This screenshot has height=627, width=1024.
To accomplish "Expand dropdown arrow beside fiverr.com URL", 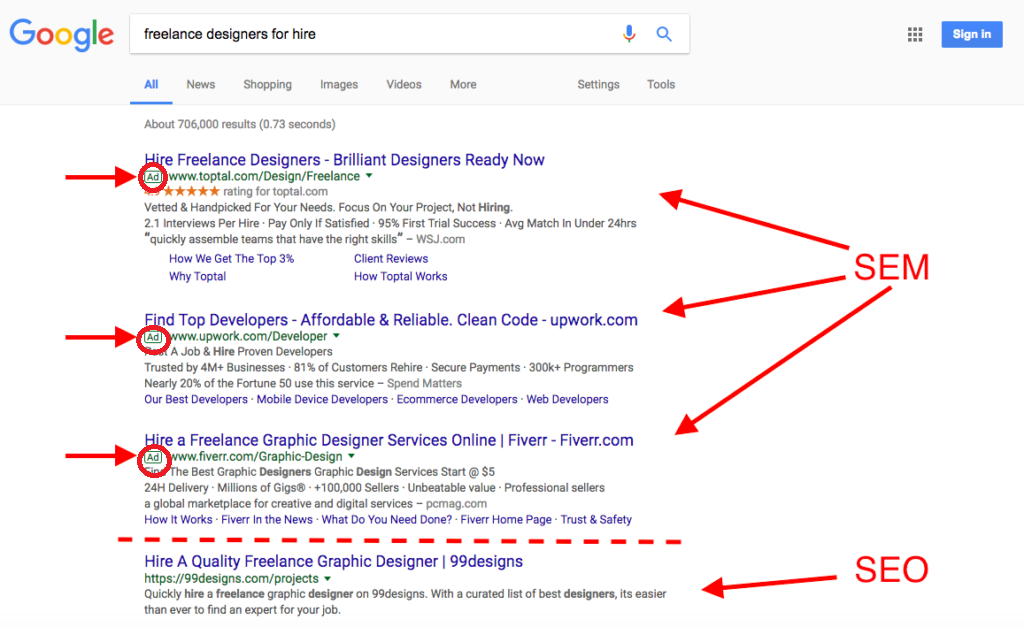I will click(x=351, y=456).
